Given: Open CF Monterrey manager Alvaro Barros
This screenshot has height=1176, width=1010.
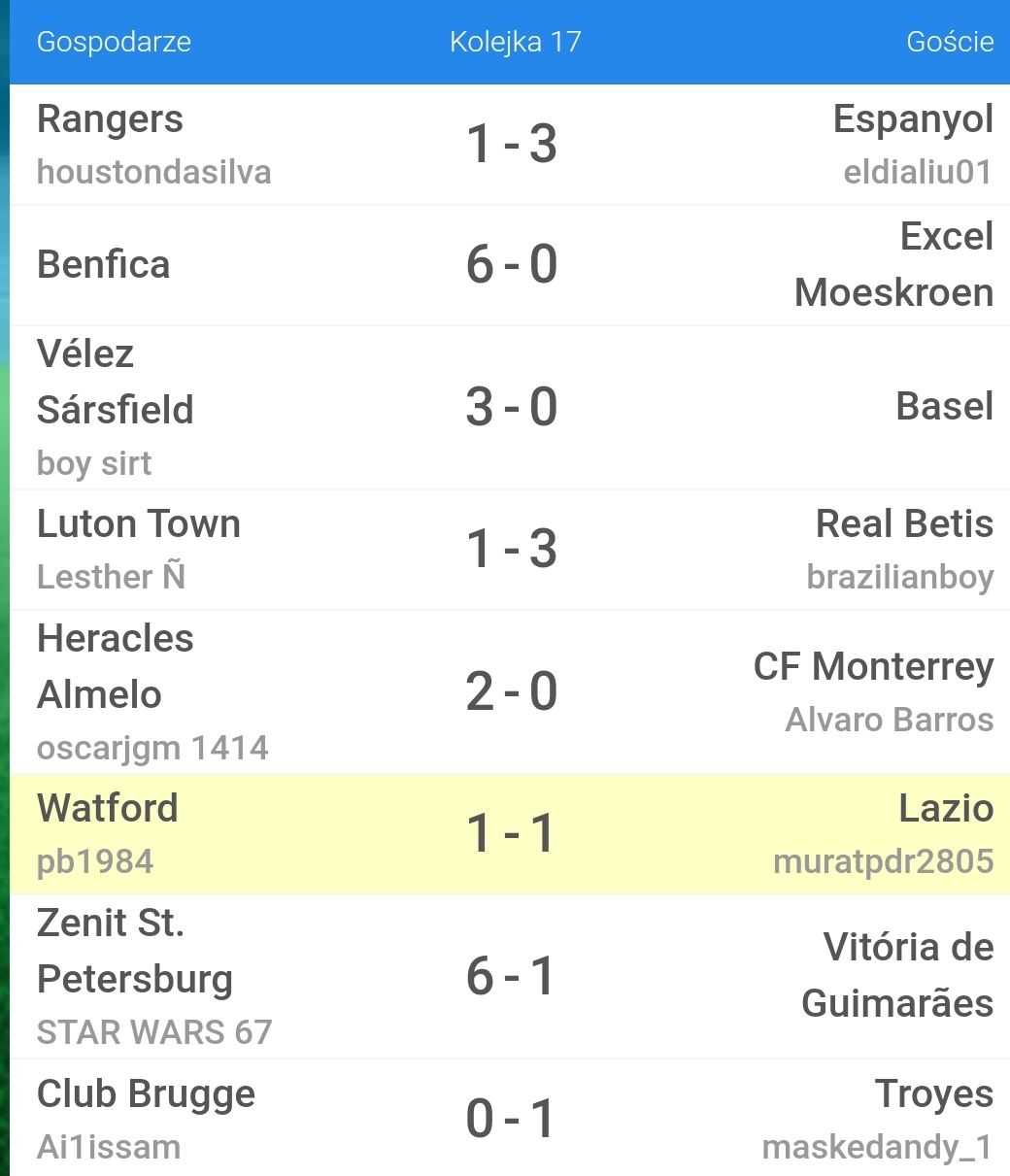Looking at the screenshot, I should point(889,720).
